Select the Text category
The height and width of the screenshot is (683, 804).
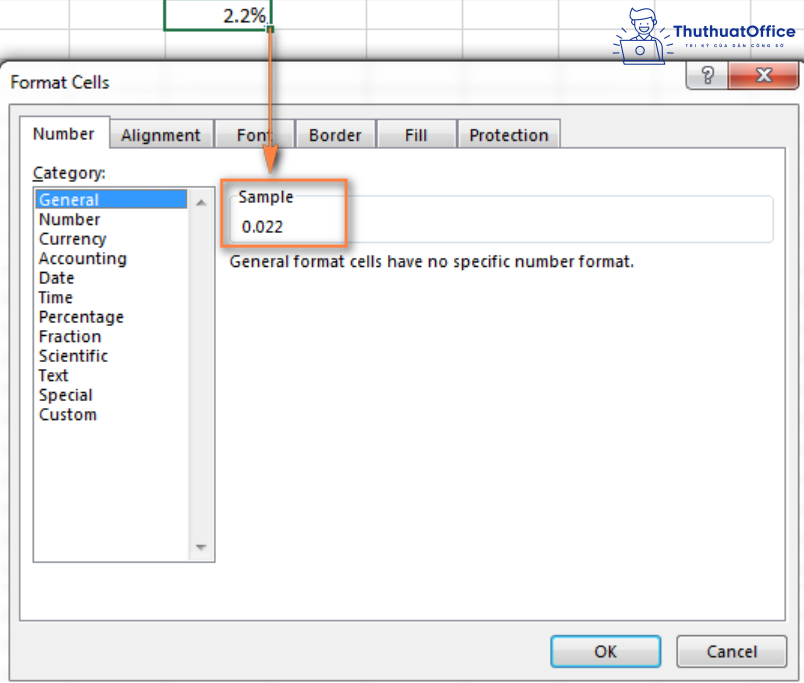tap(53, 375)
